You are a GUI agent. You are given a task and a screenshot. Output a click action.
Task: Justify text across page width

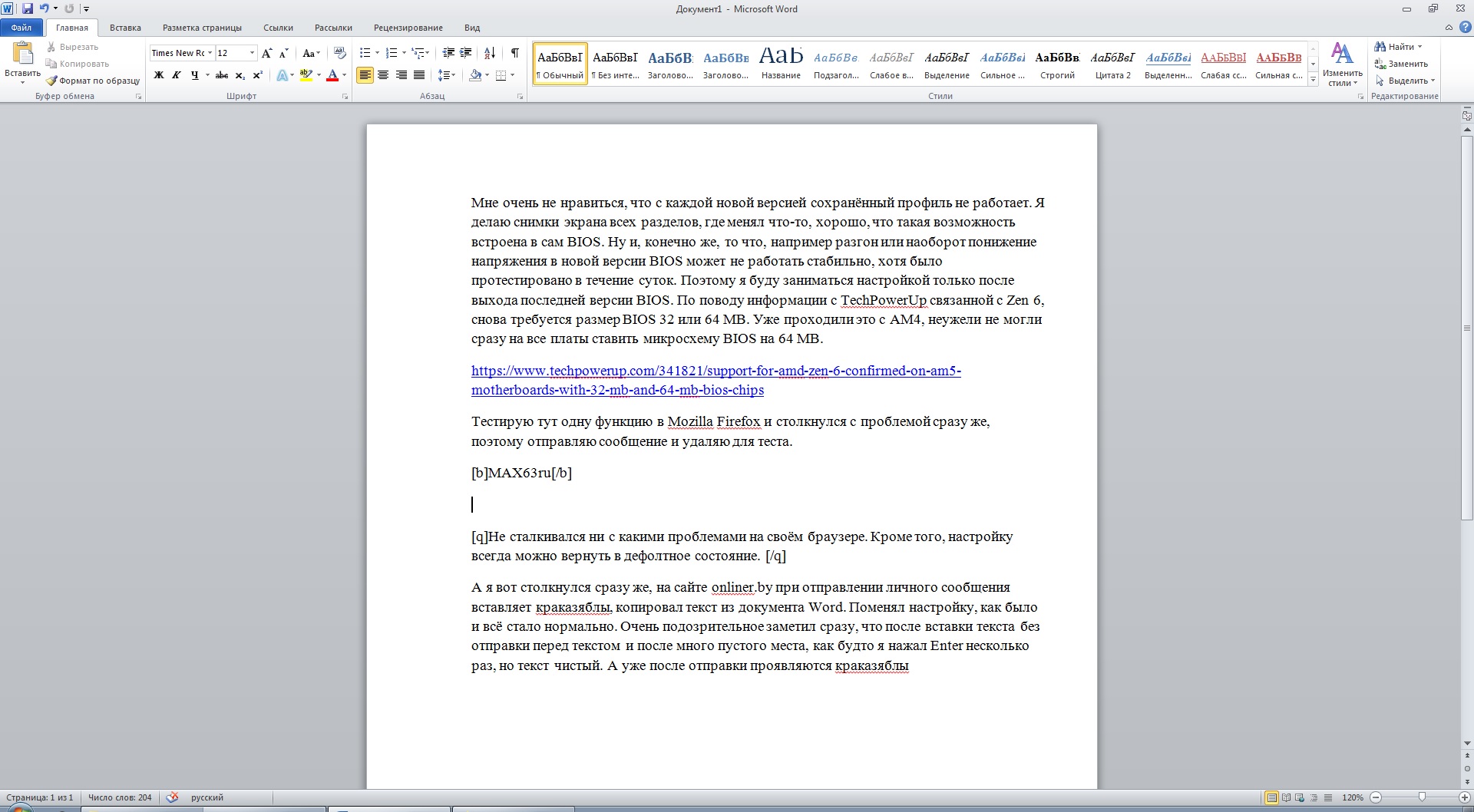tap(419, 75)
